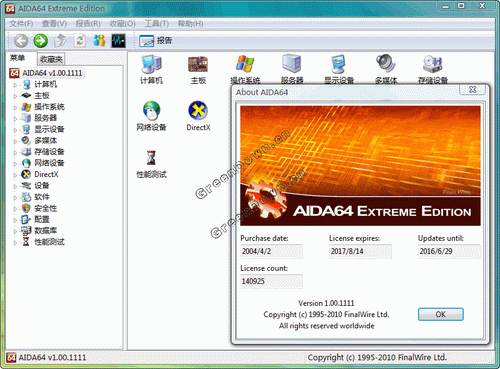Expand the 存储设备 tree node arrow
The width and height of the screenshot is (500, 369).
pos(15,153)
